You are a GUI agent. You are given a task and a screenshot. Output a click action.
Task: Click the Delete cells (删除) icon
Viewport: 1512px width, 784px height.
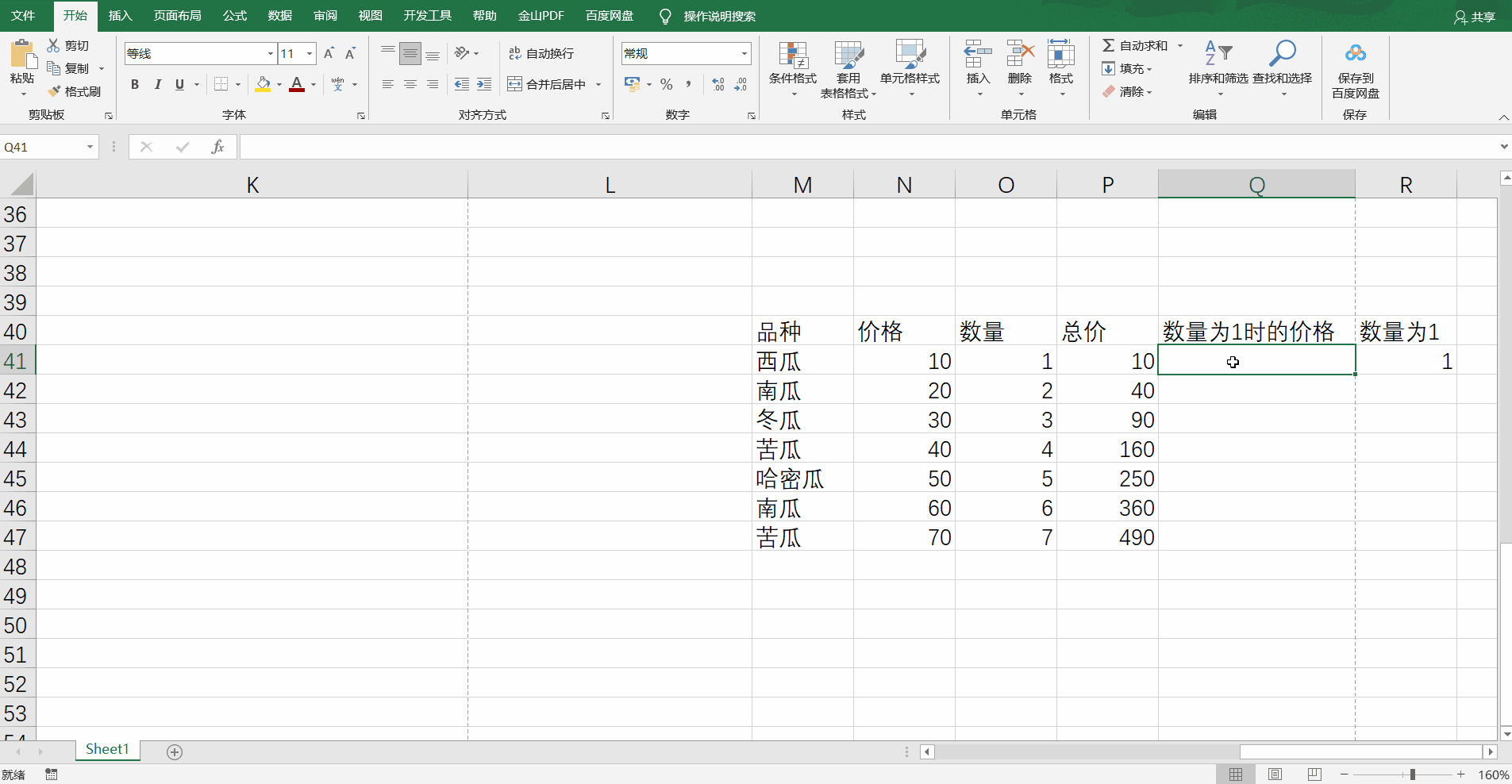1020,54
